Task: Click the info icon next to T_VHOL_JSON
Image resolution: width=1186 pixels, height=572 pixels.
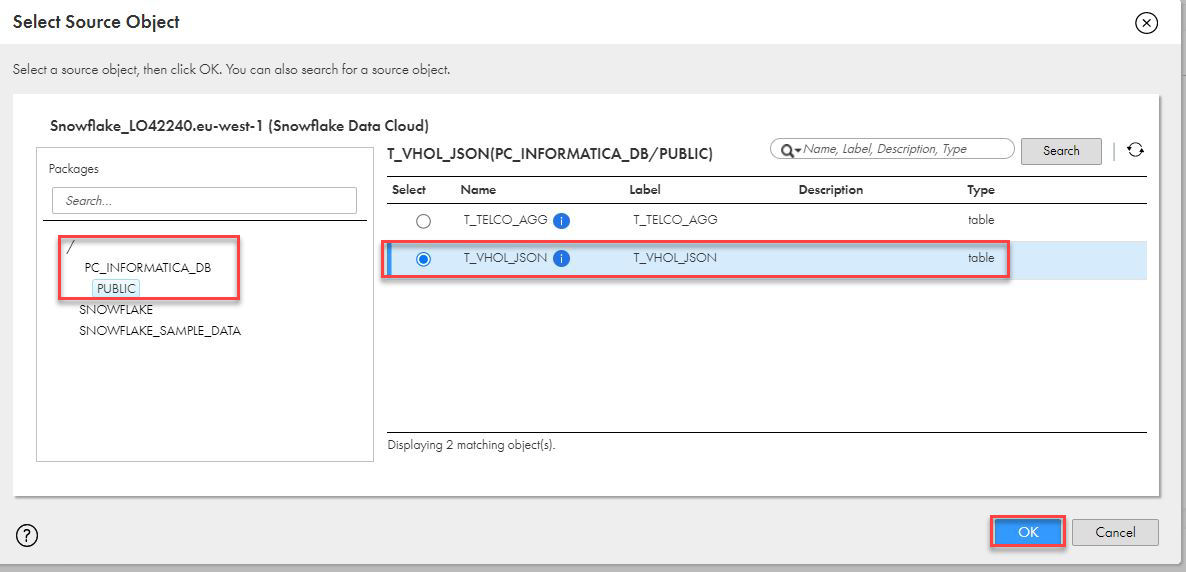Action: (561, 258)
